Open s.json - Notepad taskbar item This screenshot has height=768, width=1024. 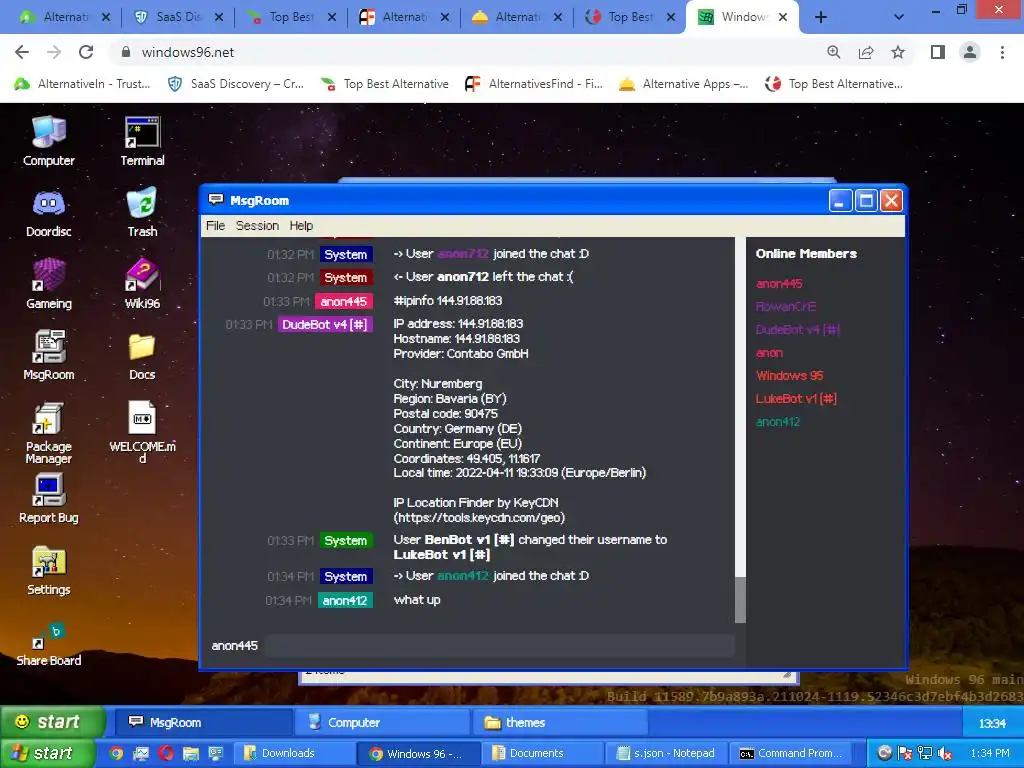[666, 753]
